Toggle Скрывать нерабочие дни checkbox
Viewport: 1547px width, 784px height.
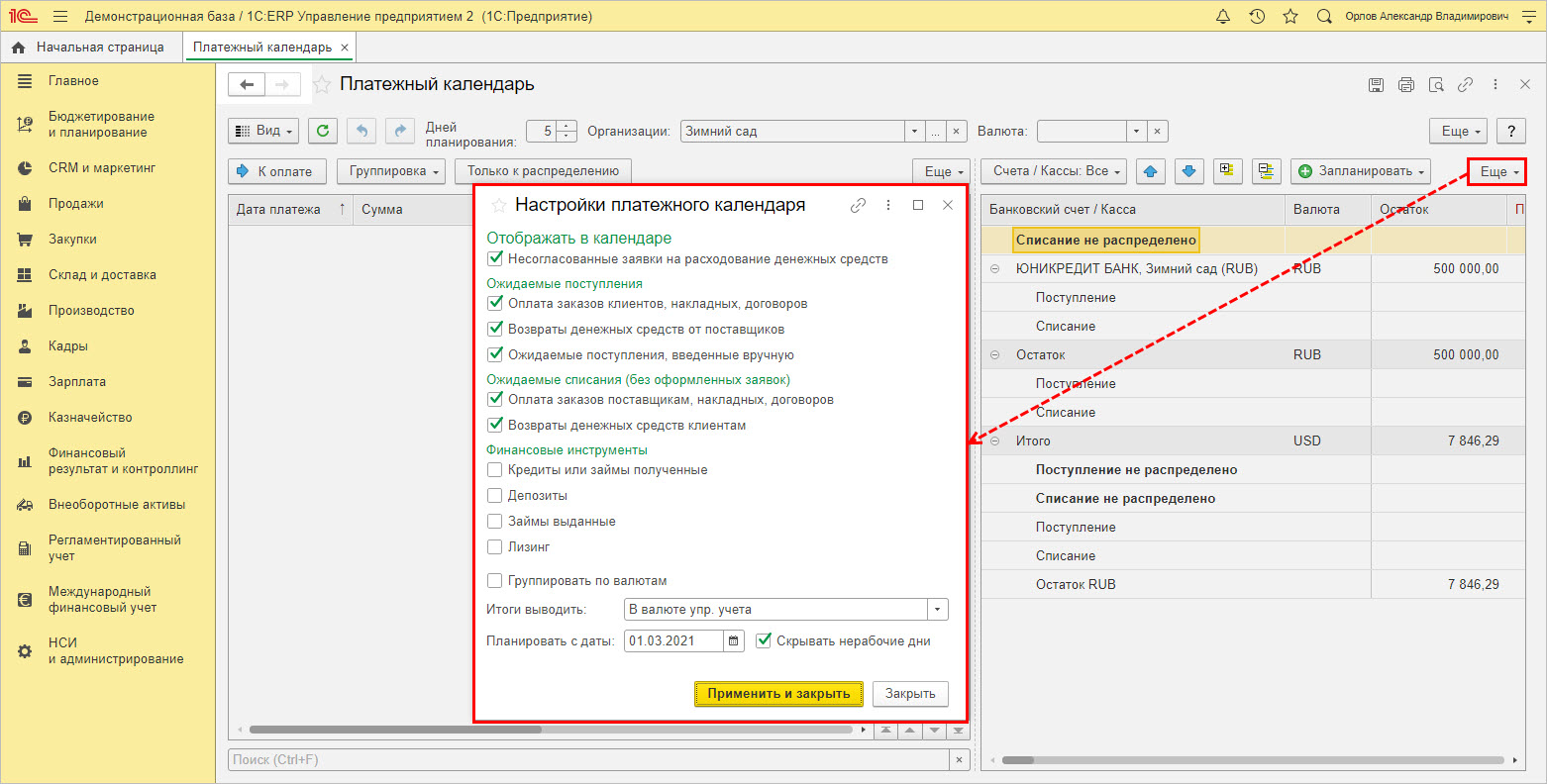(x=764, y=640)
